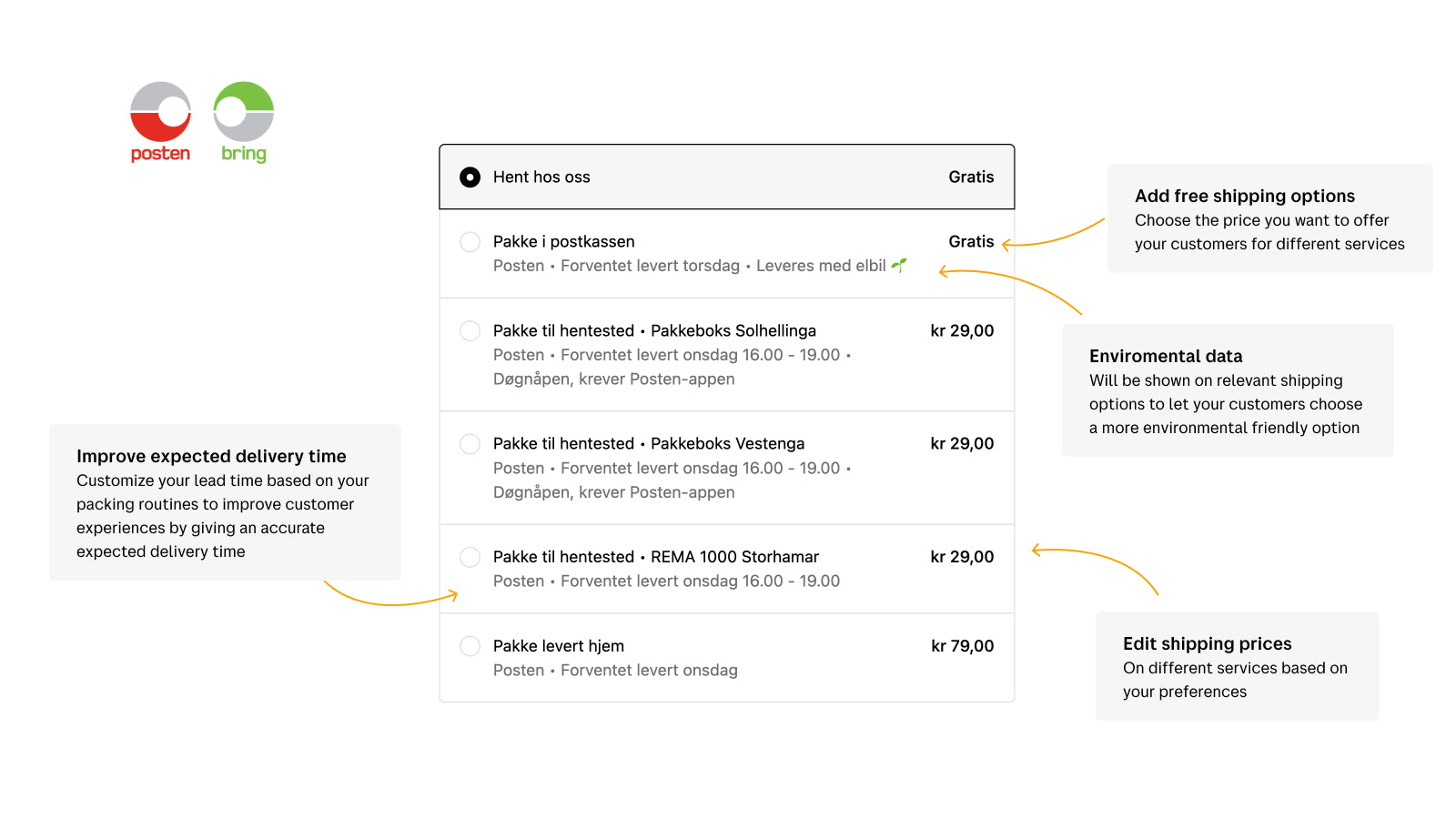Click the kr 79,00 price
Viewport: 1456px width, 819px height.
[x=962, y=646]
